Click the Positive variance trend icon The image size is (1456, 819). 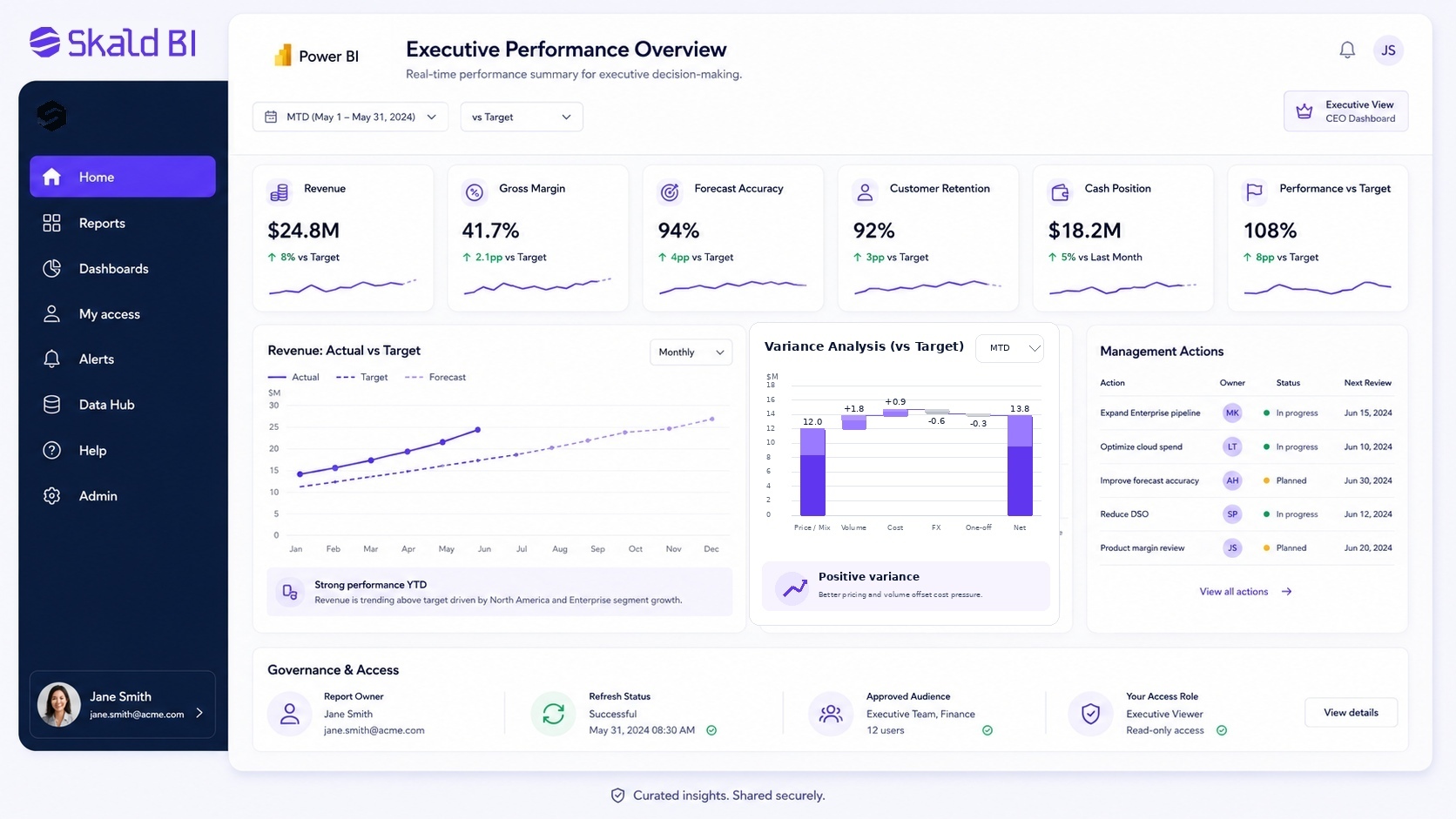pyautogui.click(x=793, y=588)
